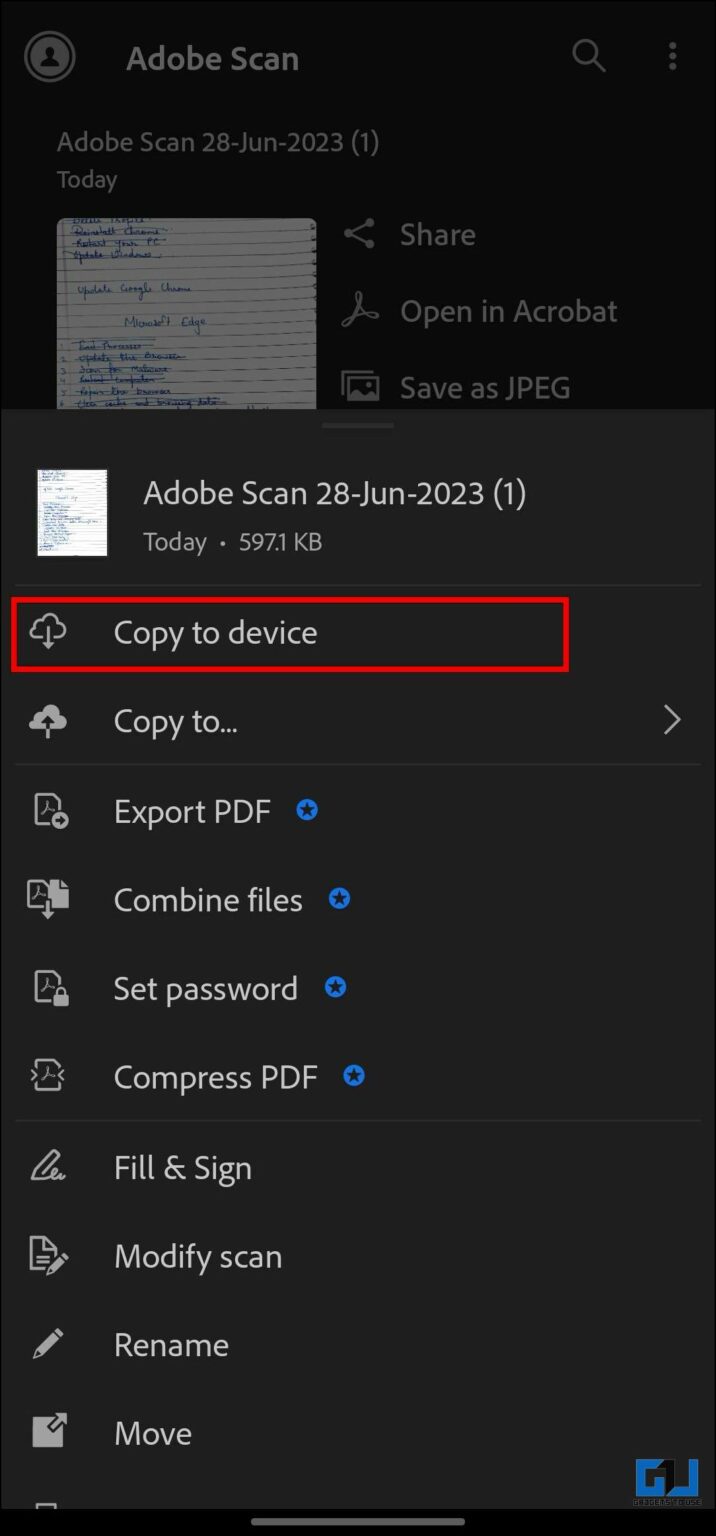Viewport: 716px width, 1536px height.
Task: Expand the Copy to... submenu chevron
Action: pyautogui.click(x=672, y=720)
